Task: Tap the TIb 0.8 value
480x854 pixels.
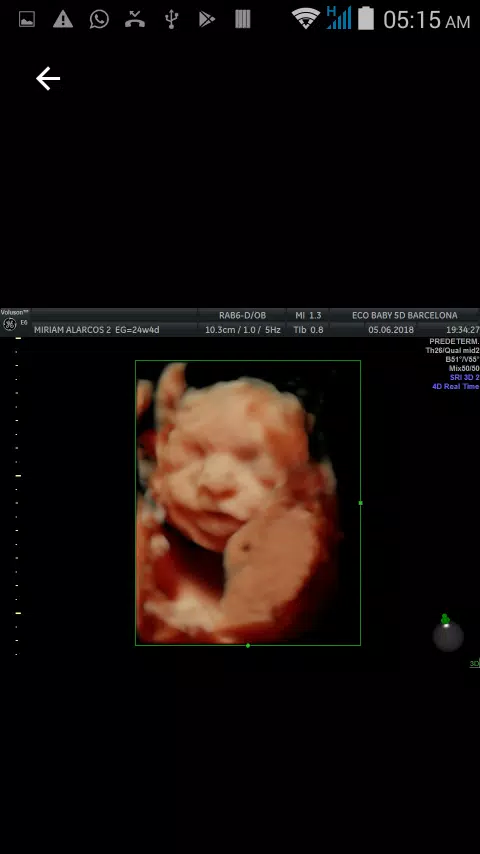Action: click(x=308, y=330)
